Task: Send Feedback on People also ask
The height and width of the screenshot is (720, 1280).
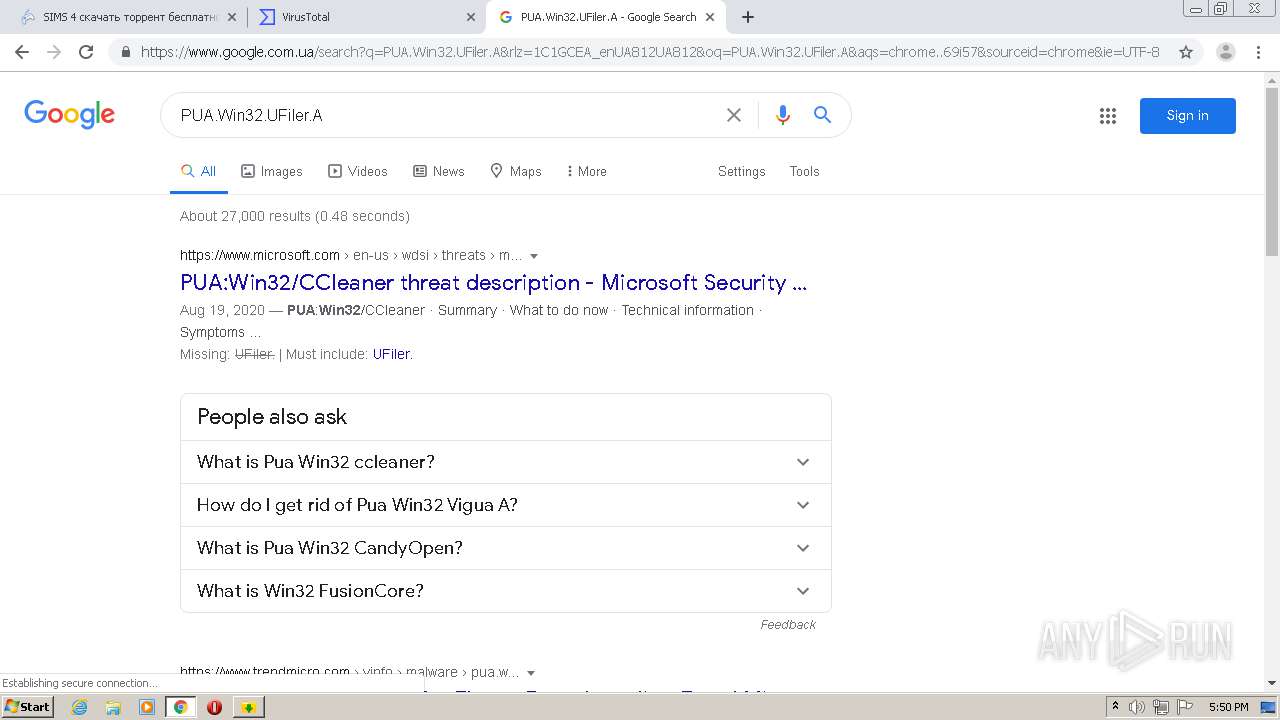Action: click(788, 624)
